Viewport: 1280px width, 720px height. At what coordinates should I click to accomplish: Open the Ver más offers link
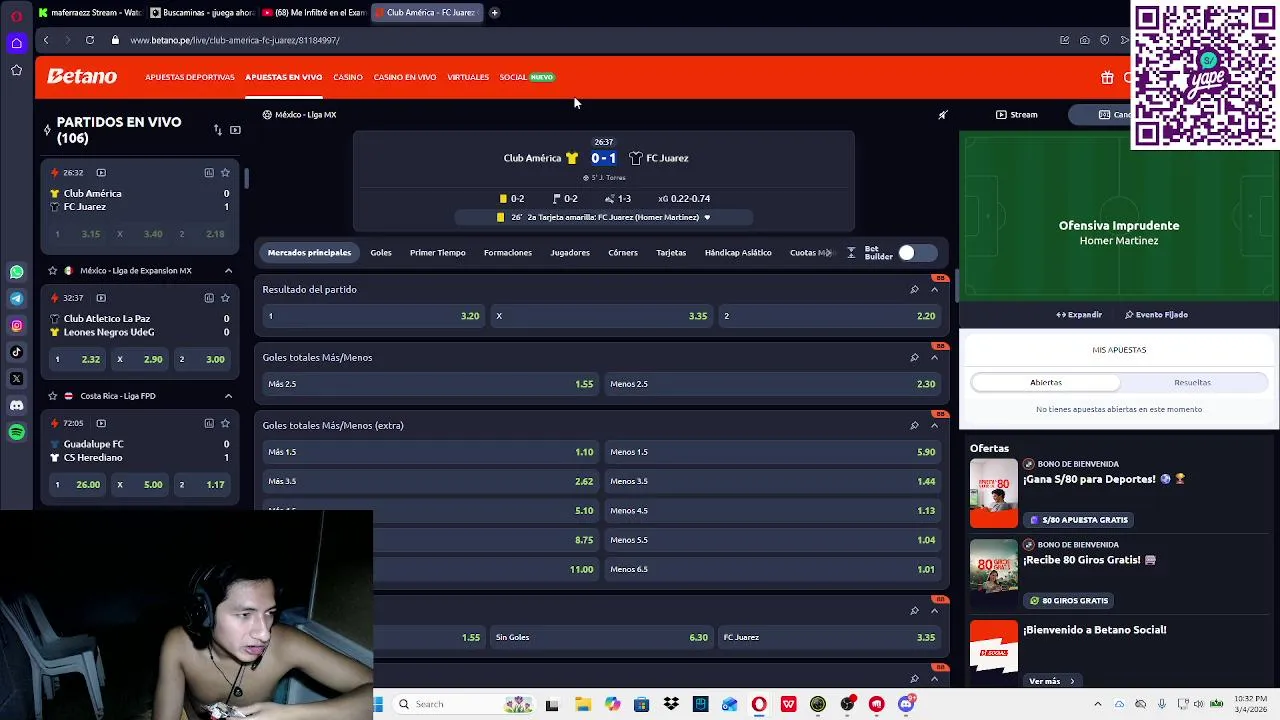point(1051,681)
